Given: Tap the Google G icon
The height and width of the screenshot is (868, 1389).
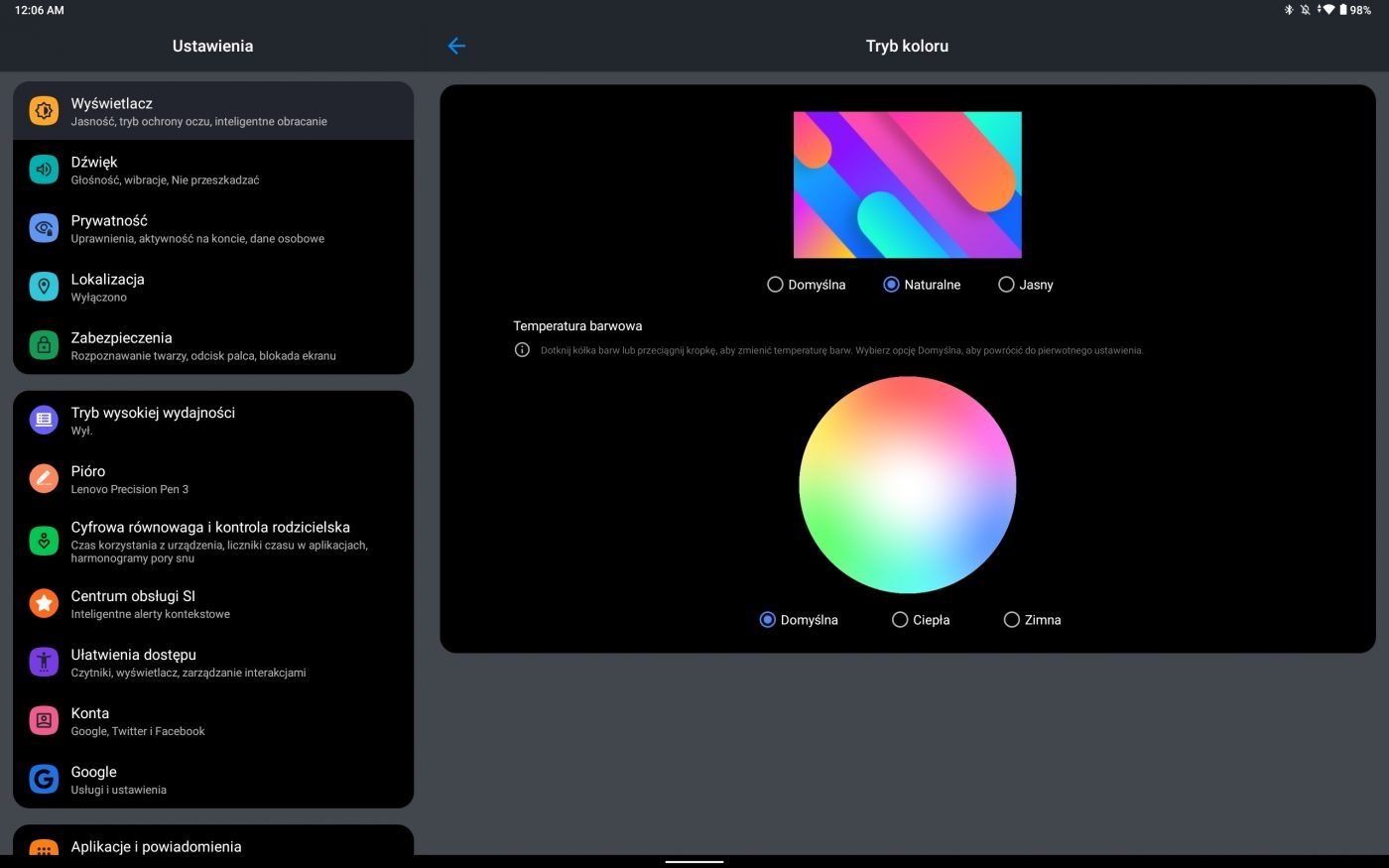Looking at the screenshot, I should pos(44,779).
